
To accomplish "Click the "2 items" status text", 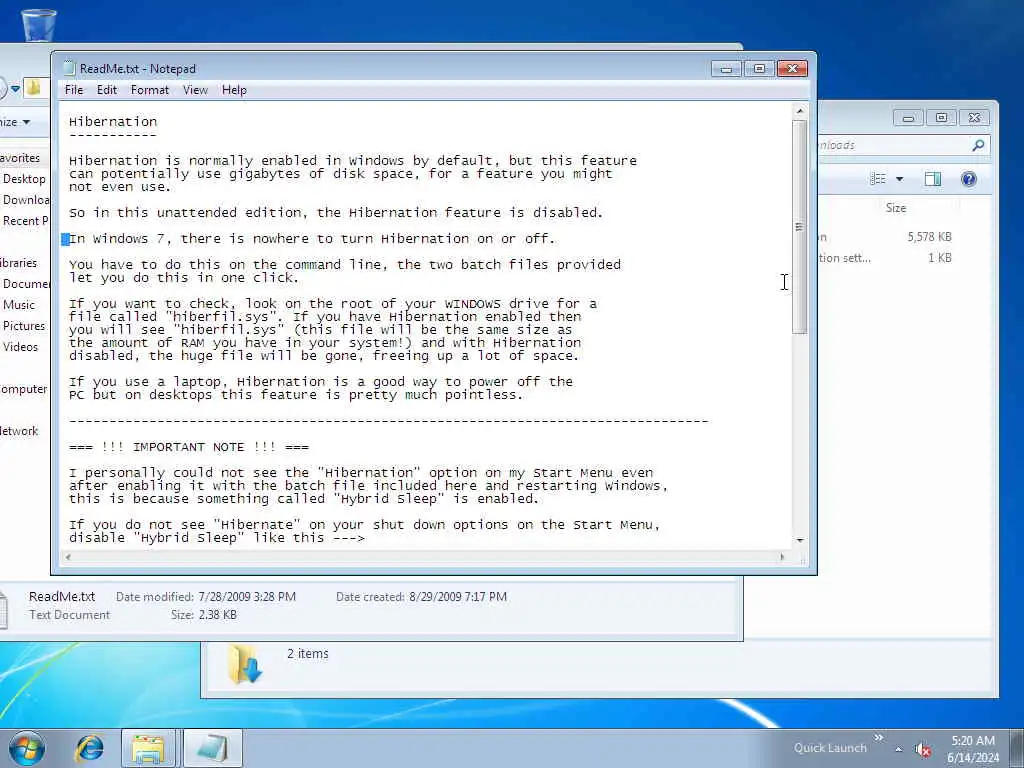I will point(308,654).
